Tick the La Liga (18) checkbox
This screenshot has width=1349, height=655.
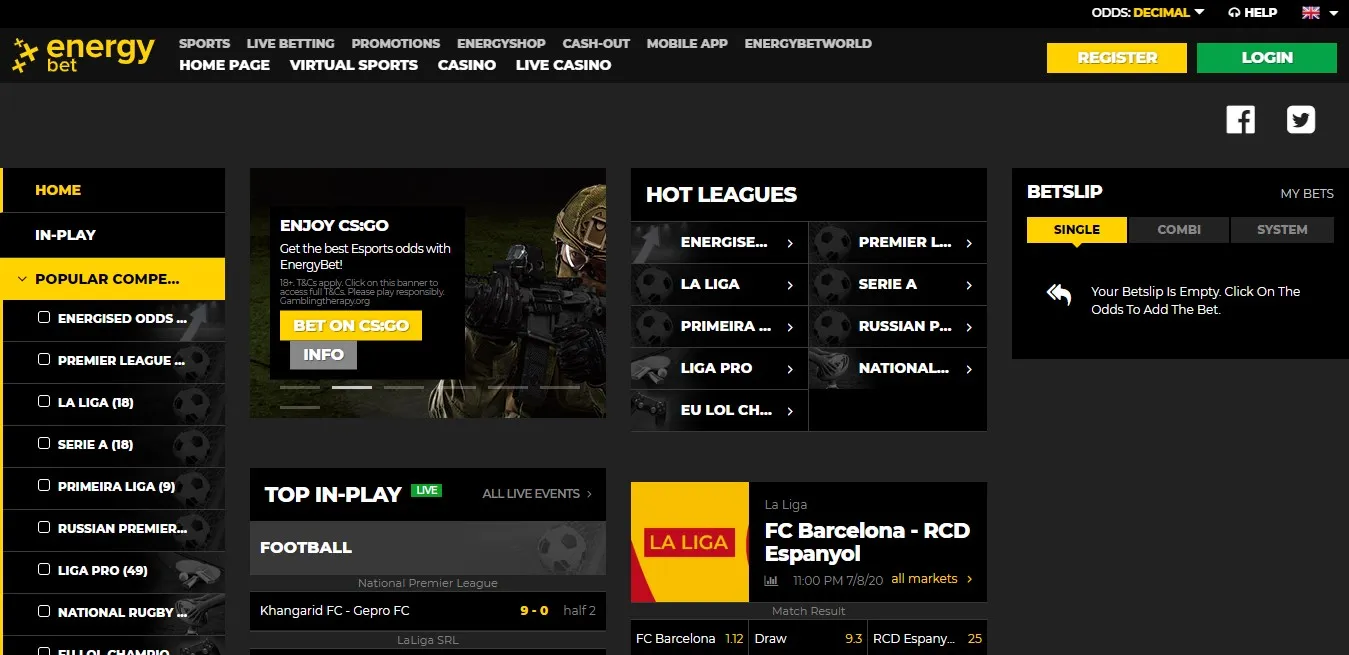[44, 402]
